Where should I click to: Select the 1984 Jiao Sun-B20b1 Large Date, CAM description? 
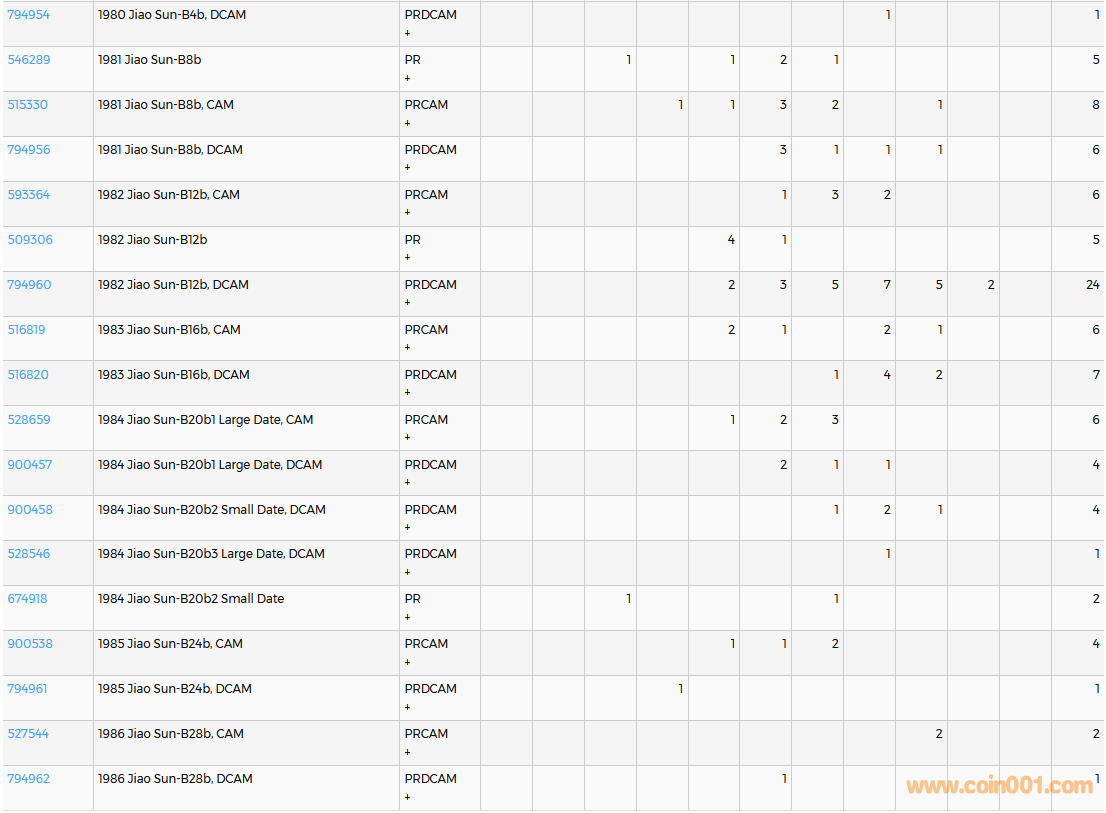205,420
